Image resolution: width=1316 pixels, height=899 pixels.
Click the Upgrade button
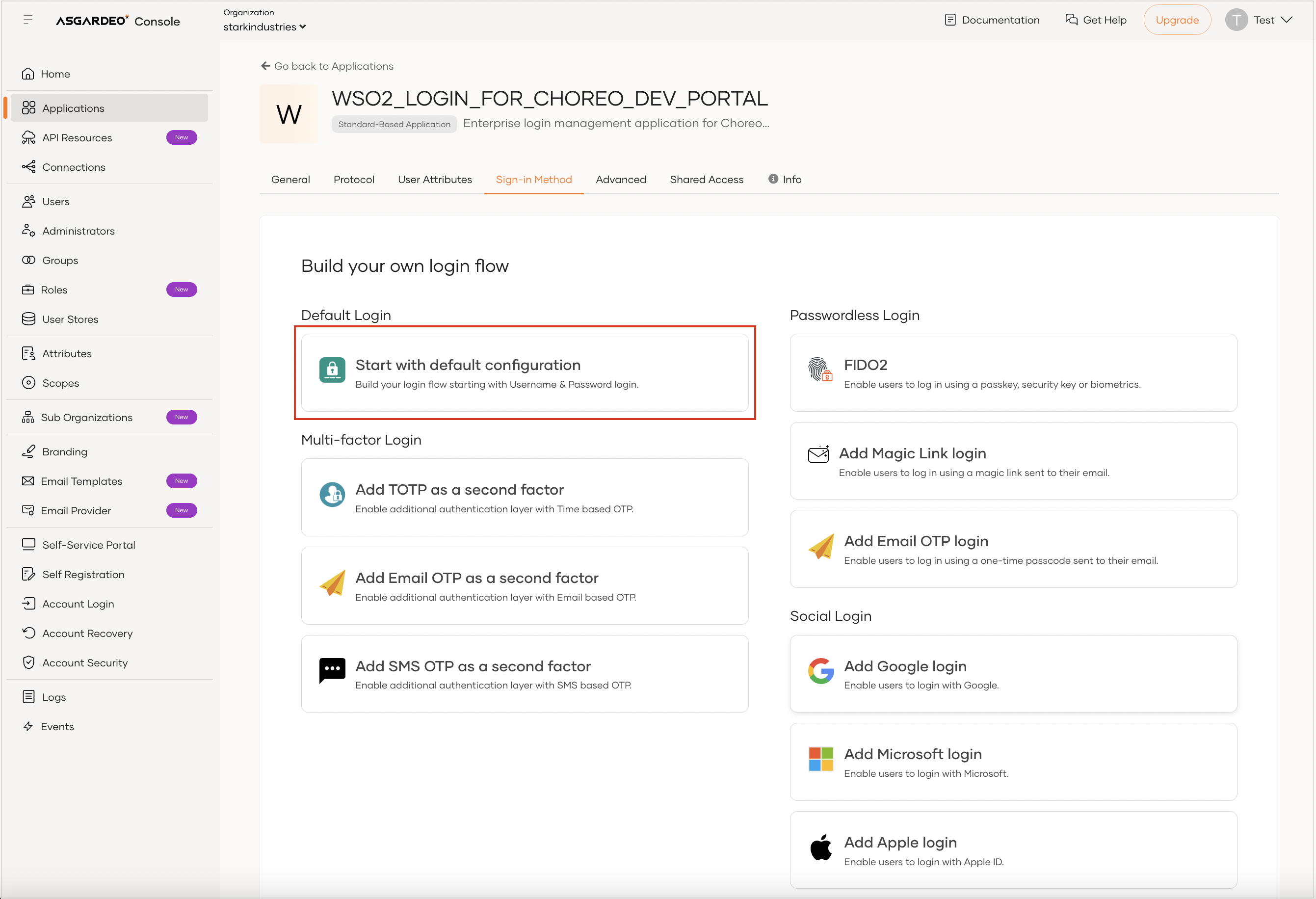(1177, 20)
